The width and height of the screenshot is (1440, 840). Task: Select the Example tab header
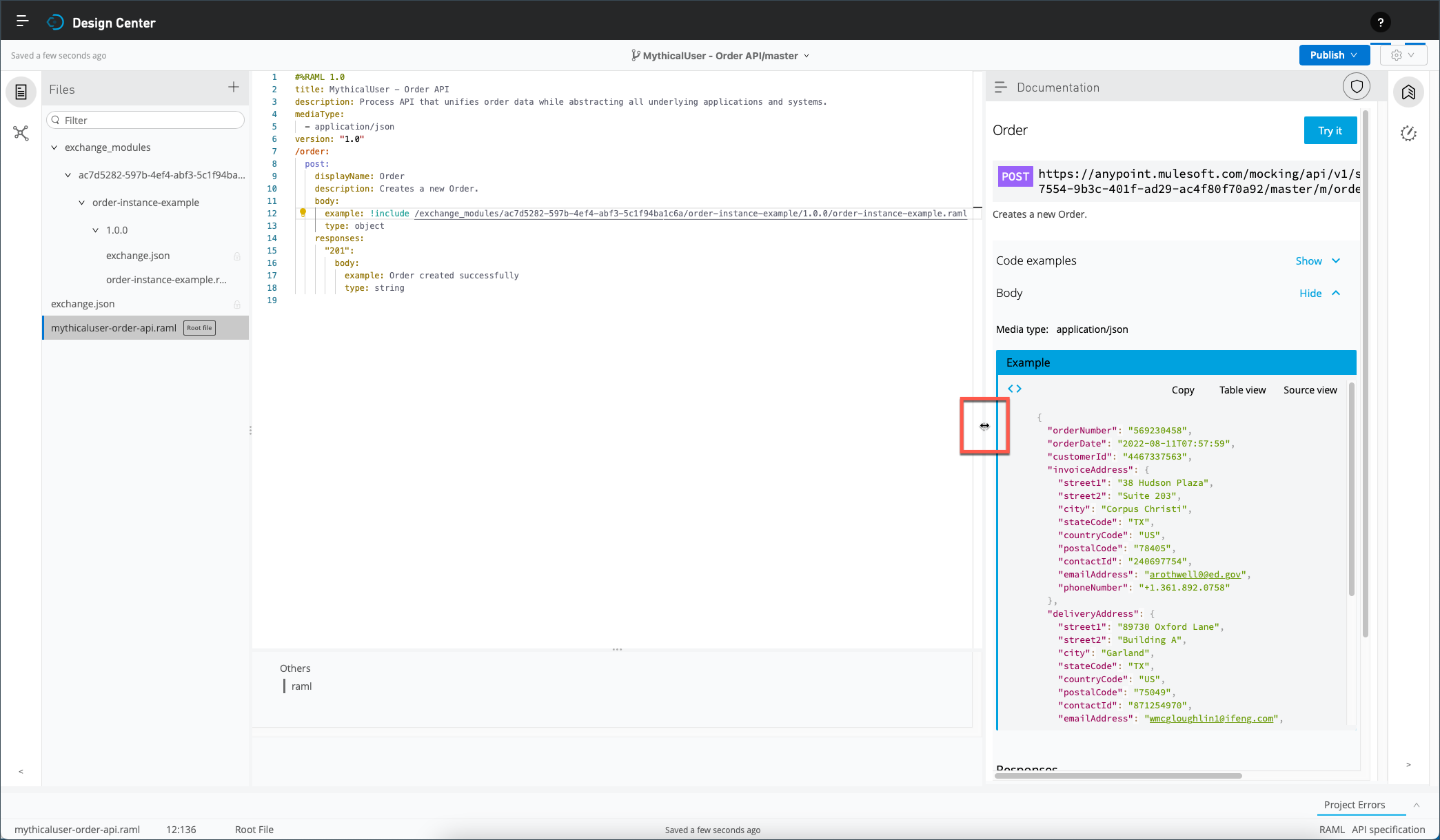pyautogui.click(x=1176, y=362)
